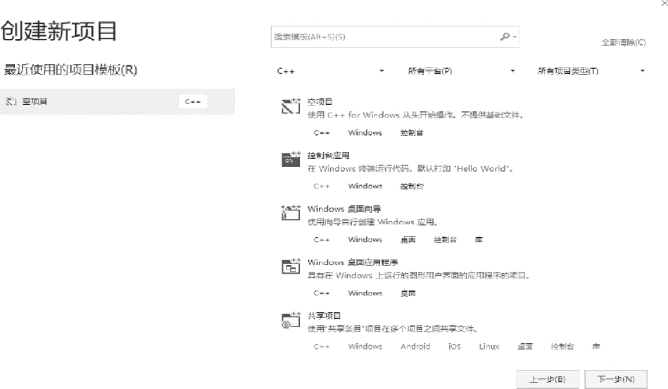Screen dimensions: 668x389
Task: Click the 下一步(N) next button
Action: (x=616, y=379)
